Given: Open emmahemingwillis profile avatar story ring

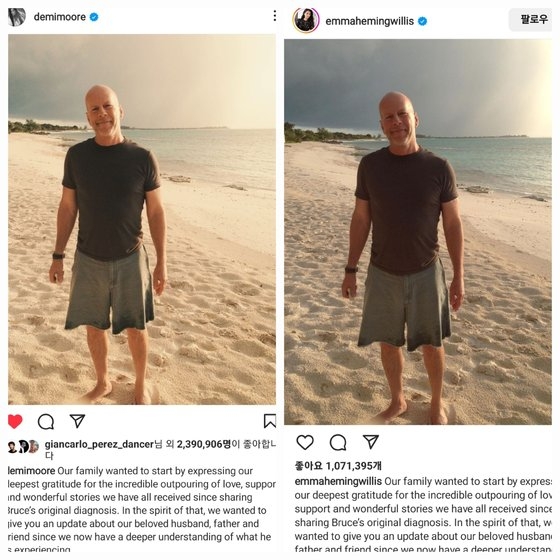Looking at the screenshot, I should tap(306, 20).
